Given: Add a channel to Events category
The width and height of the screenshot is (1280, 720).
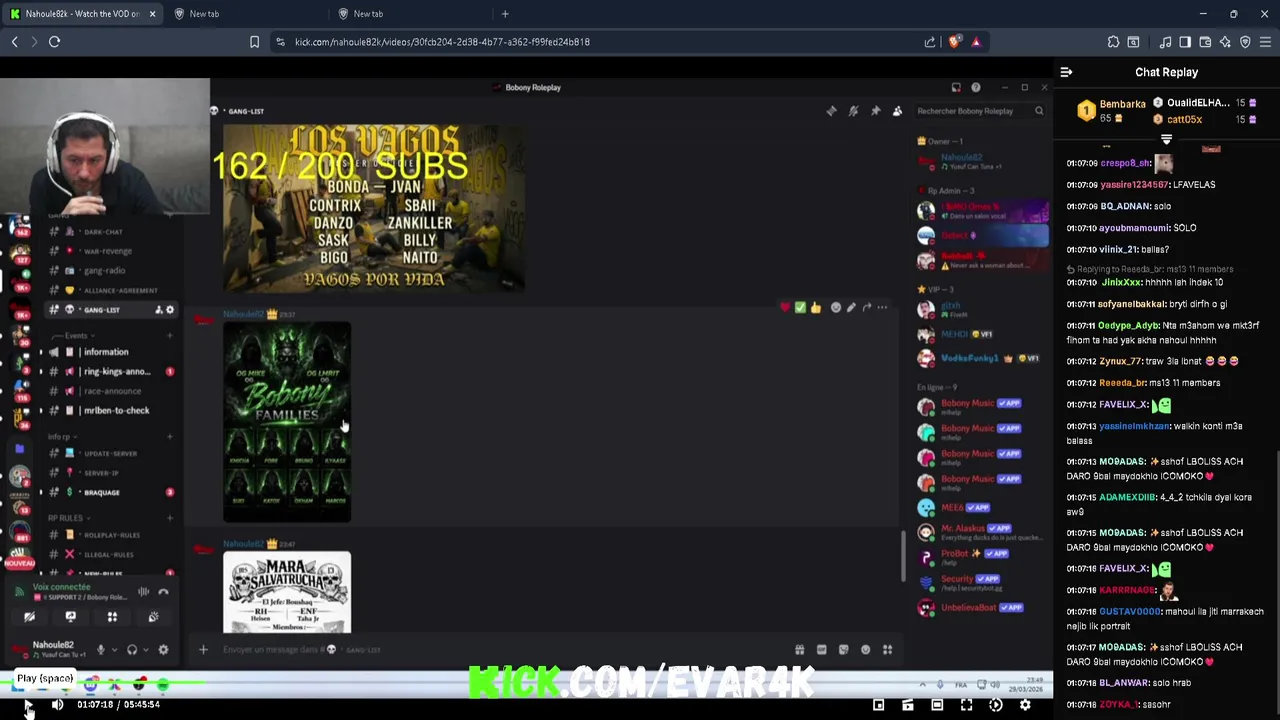Looking at the screenshot, I should [x=170, y=336].
